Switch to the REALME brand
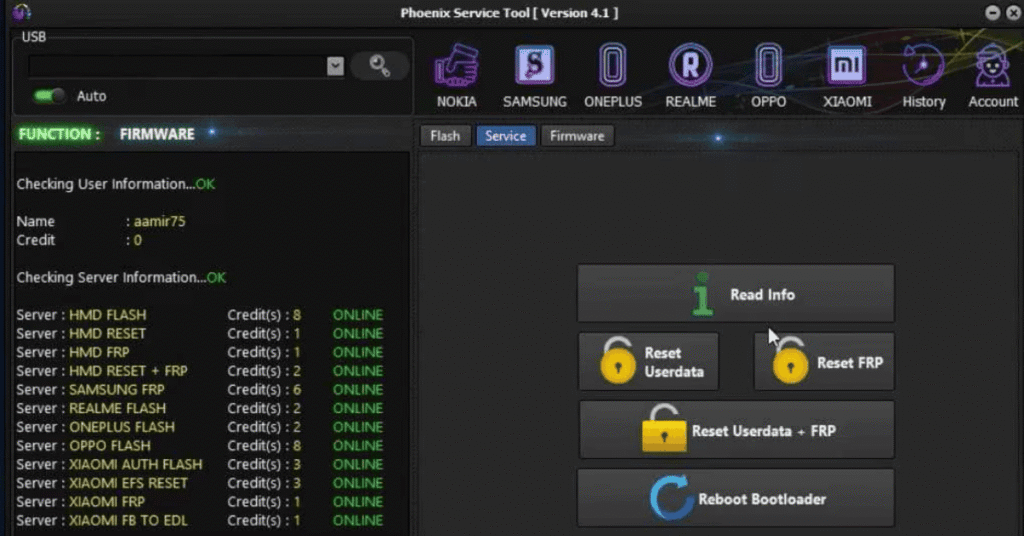The width and height of the screenshot is (1024, 536). pyautogui.click(x=690, y=76)
